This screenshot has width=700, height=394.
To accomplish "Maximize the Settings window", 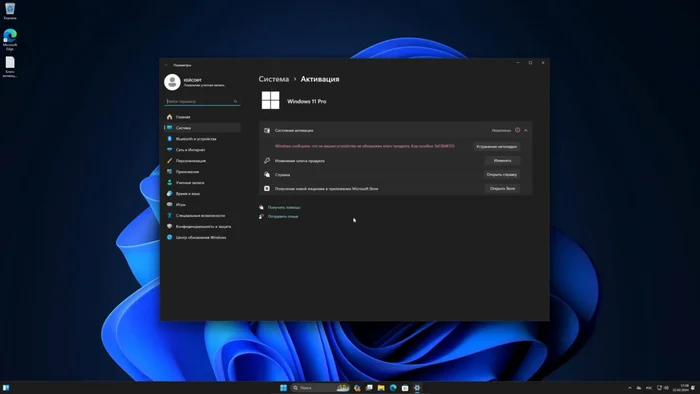I will (x=530, y=63).
